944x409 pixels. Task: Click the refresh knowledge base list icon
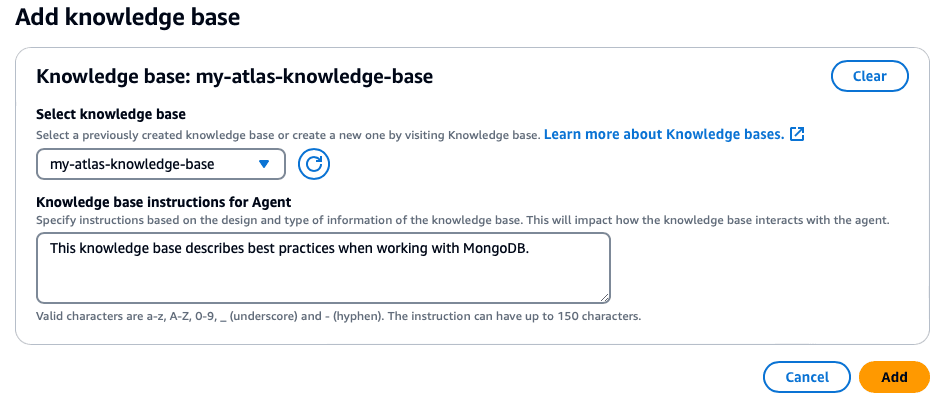point(314,164)
